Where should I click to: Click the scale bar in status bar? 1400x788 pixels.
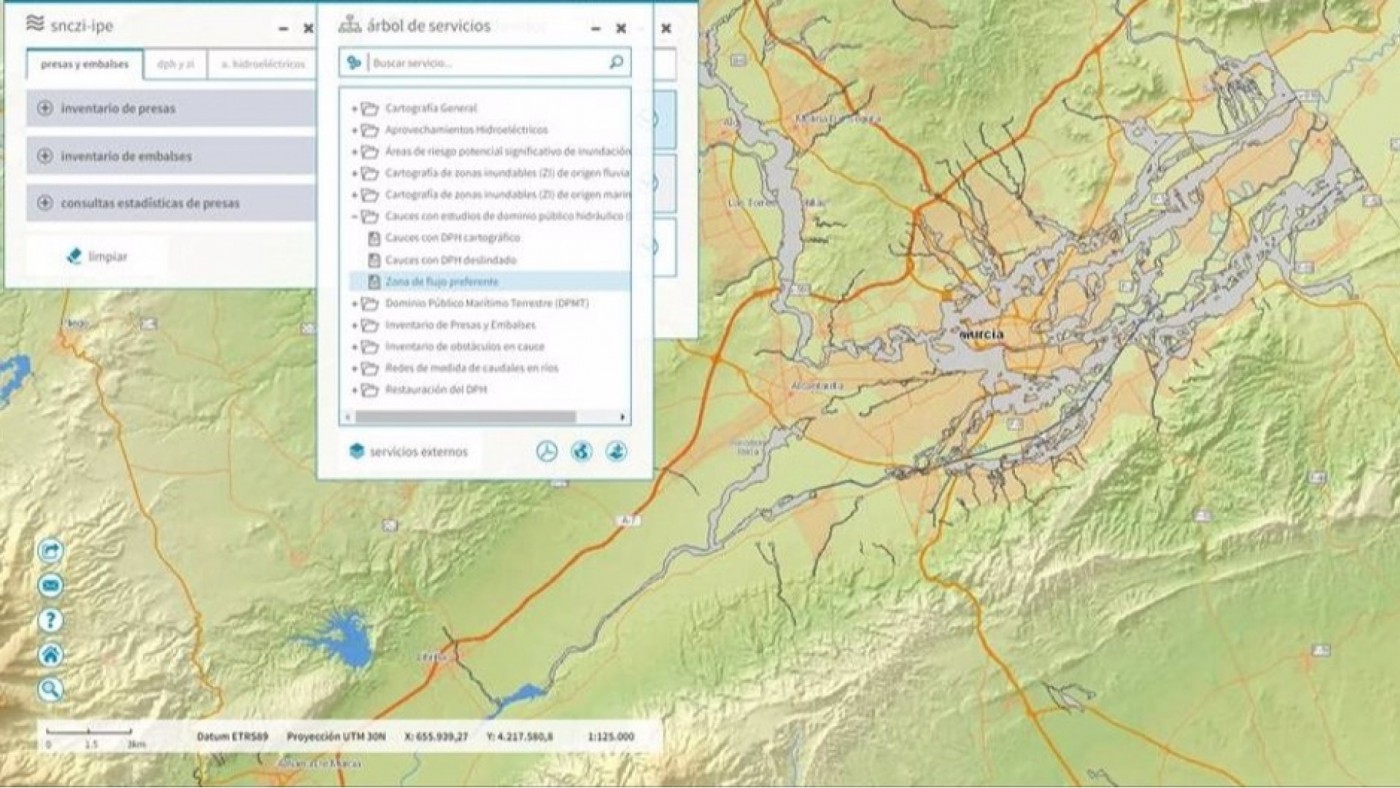(x=96, y=739)
